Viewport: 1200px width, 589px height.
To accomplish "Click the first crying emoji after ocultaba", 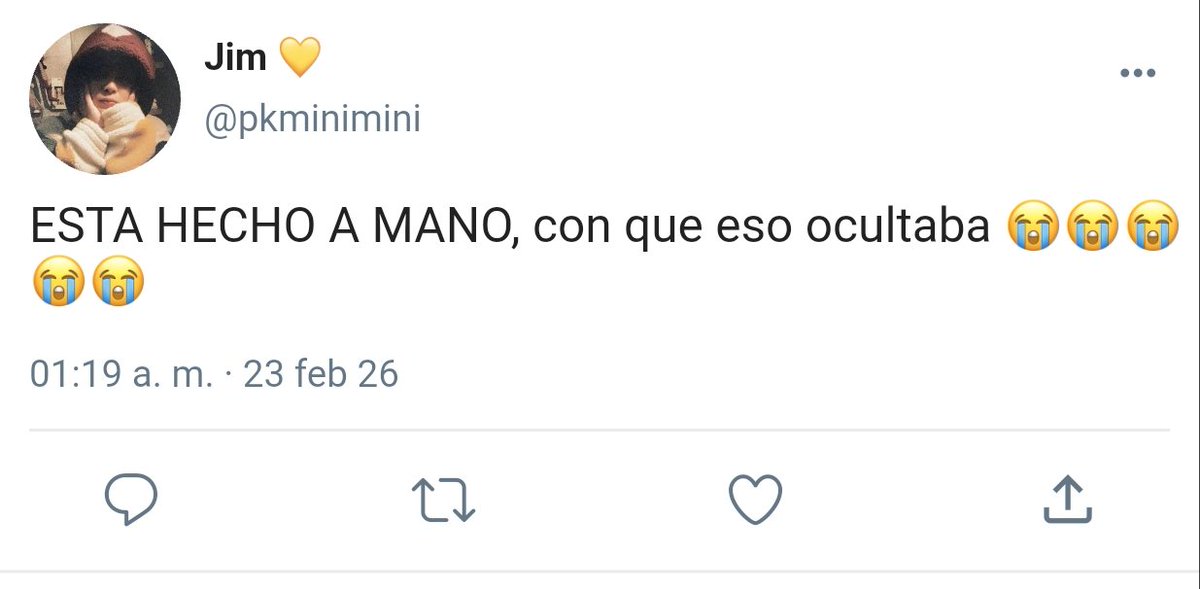I will tap(1032, 229).
